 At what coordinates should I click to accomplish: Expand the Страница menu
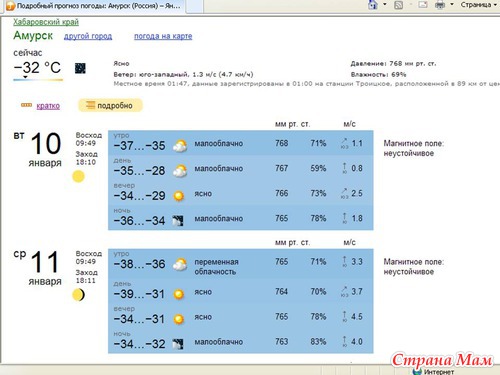coord(478,5)
